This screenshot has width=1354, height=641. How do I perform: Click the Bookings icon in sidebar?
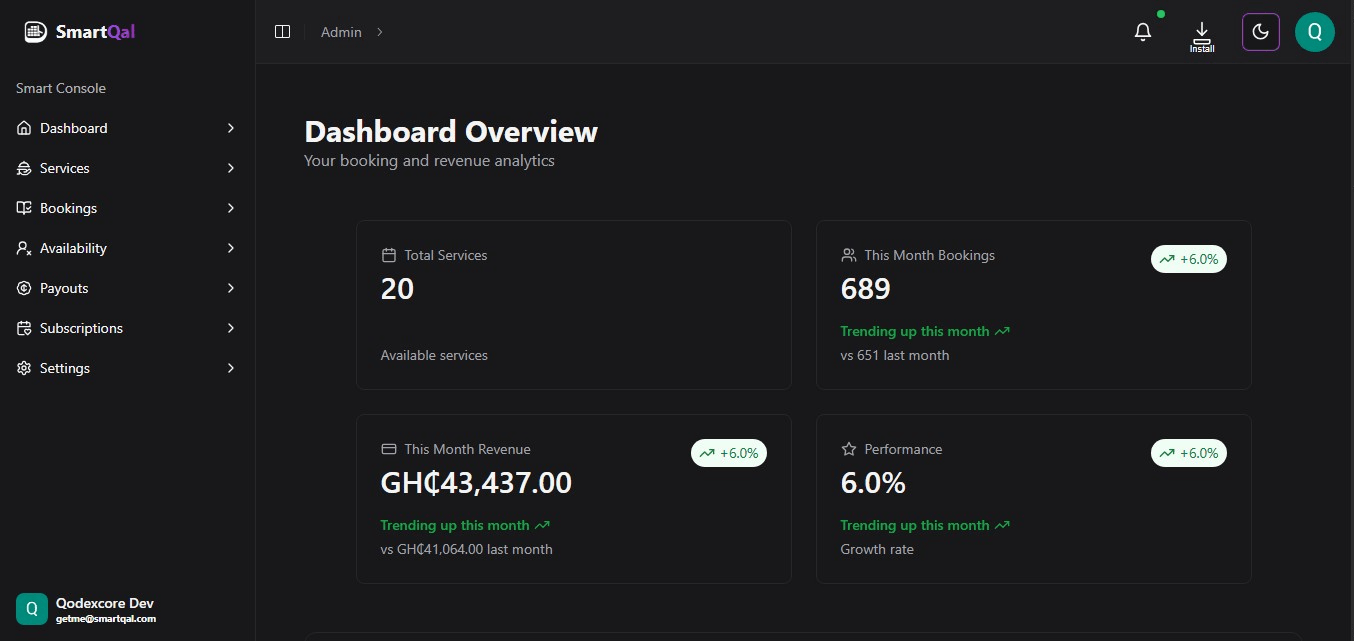point(22,208)
